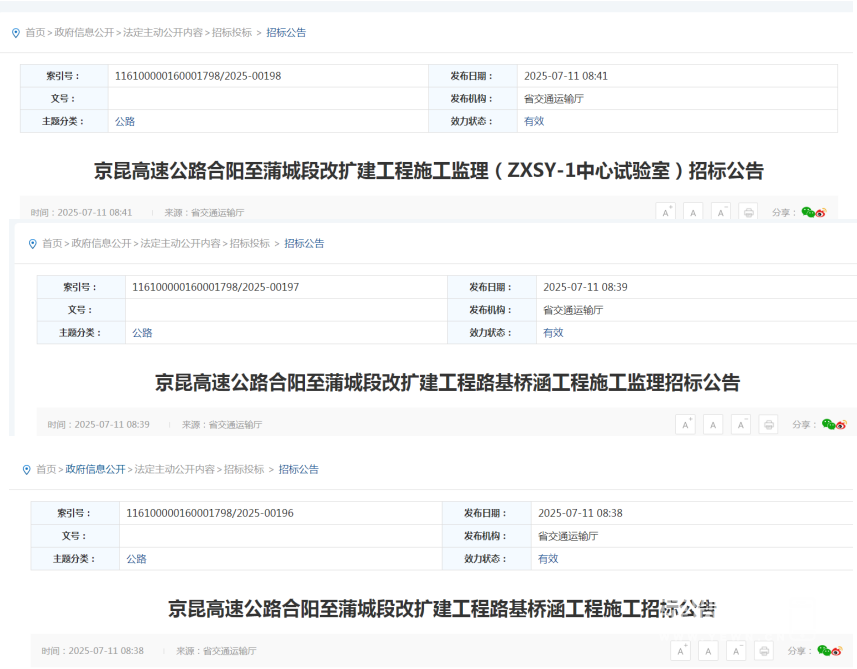
Task: Go to 招标公告 breadcrumb in middle notice
Action: click(304, 243)
